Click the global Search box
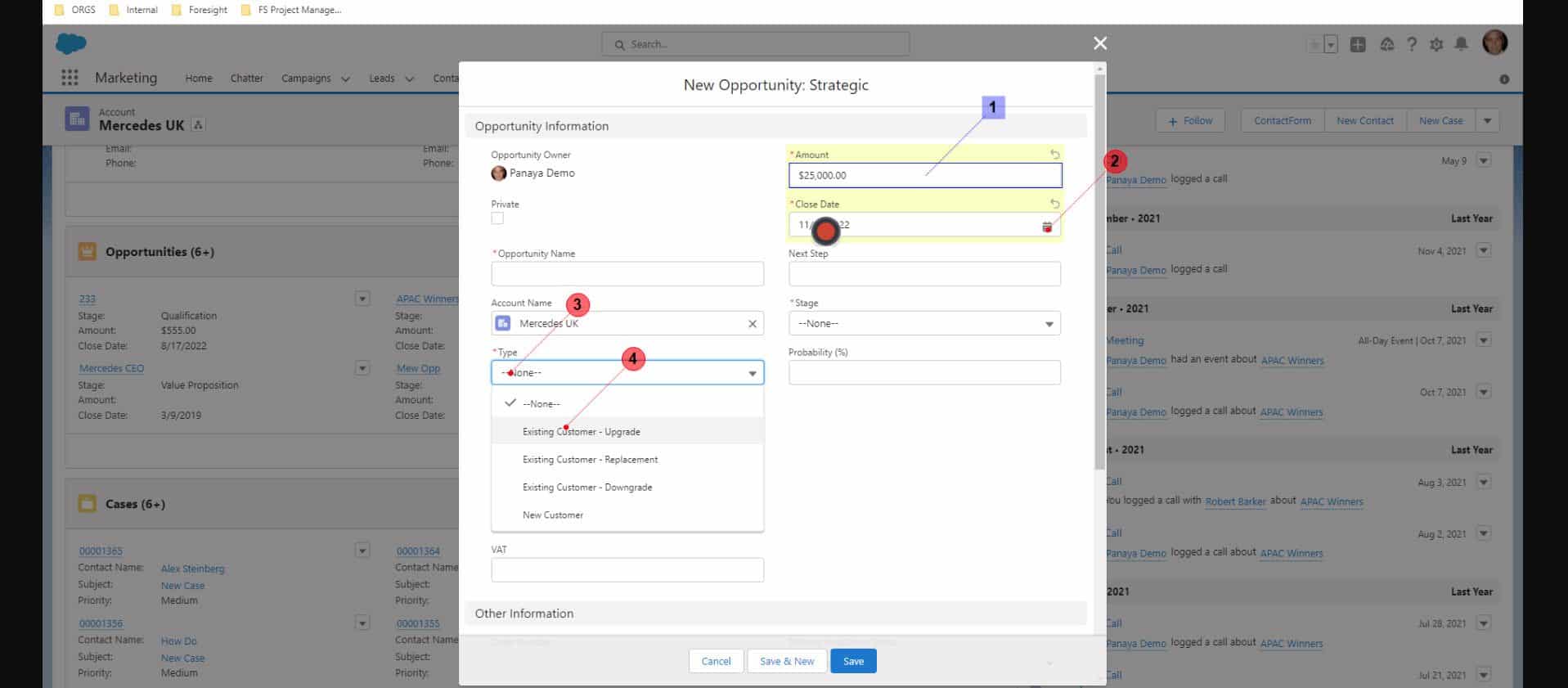This screenshot has height=688, width=1568. 756,44
